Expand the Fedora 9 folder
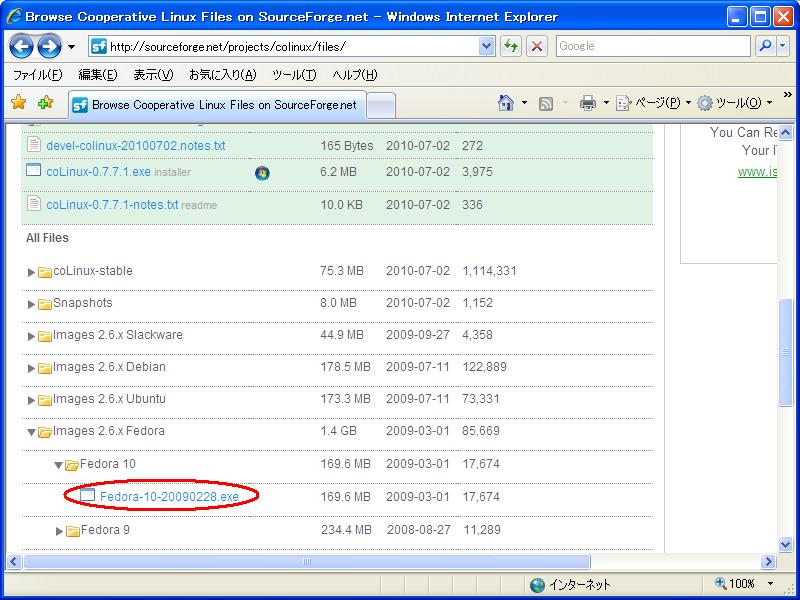The width and height of the screenshot is (800, 600). pos(59,531)
